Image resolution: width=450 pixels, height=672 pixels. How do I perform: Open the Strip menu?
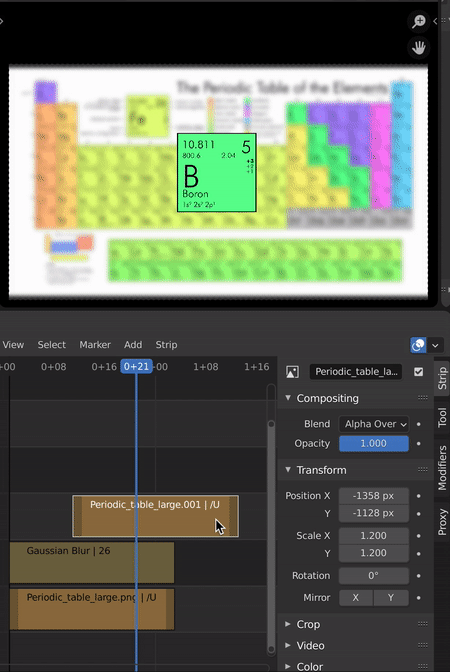[x=166, y=345]
